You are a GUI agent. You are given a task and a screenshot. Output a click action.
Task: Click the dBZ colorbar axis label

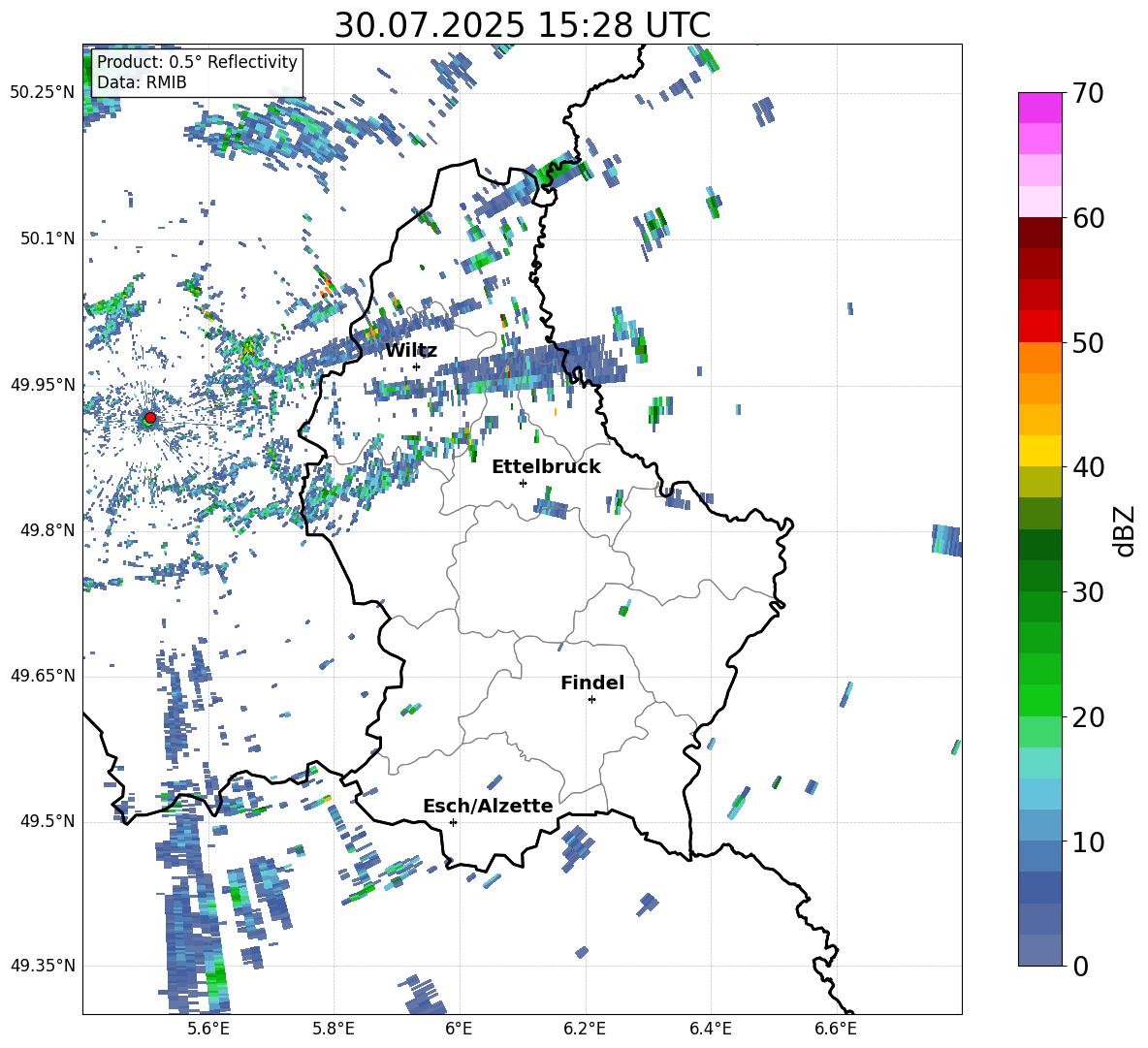click(1126, 530)
